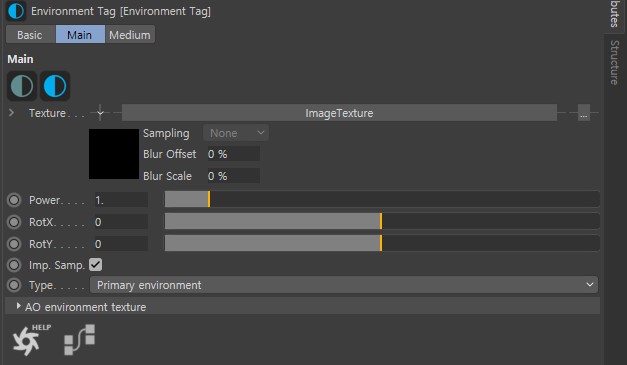Open the Structure side tab
The height and width of the screenshot is (365, 627).
pyautogui.click(x=615, y=62)
